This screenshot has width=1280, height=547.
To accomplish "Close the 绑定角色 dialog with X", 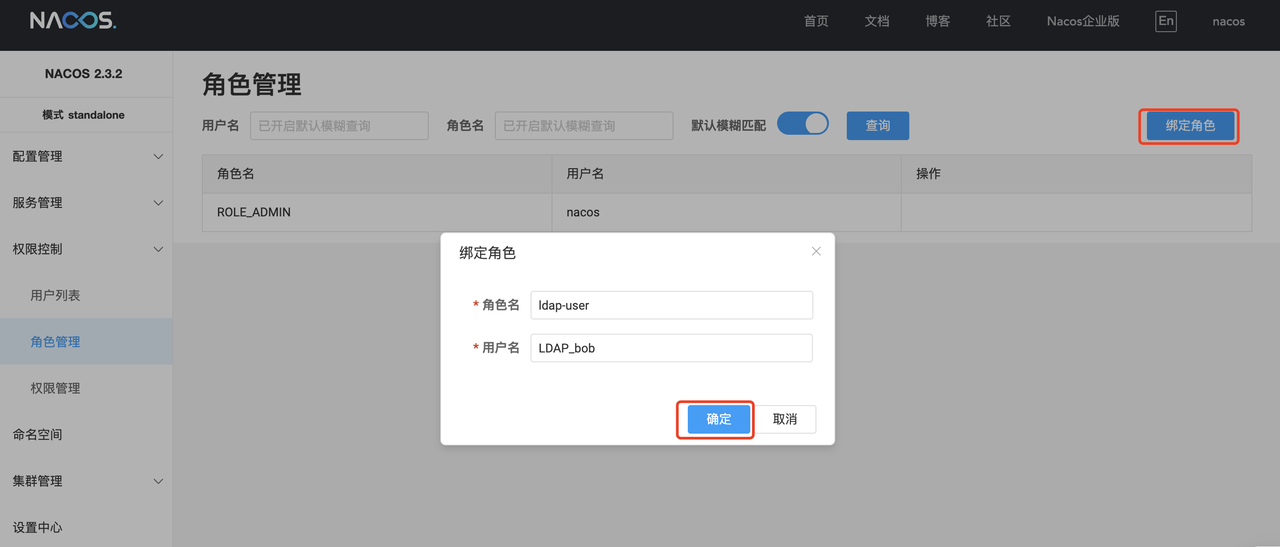I will click(816, 251).
